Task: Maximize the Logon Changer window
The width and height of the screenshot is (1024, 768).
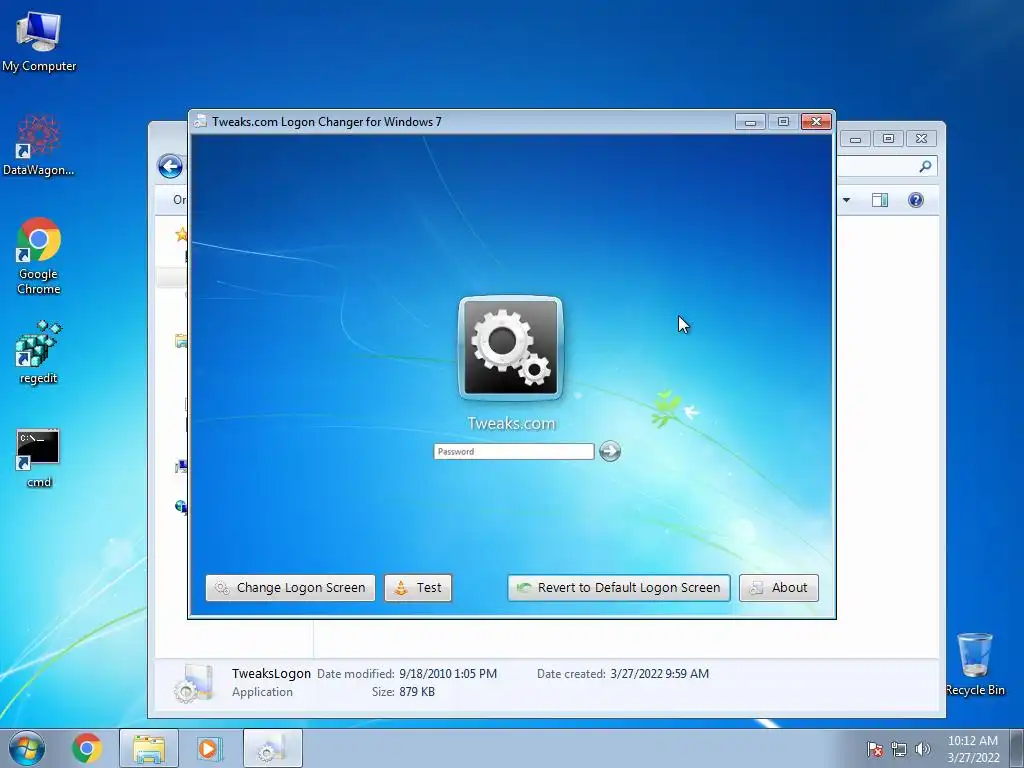Action: [783, 121]
